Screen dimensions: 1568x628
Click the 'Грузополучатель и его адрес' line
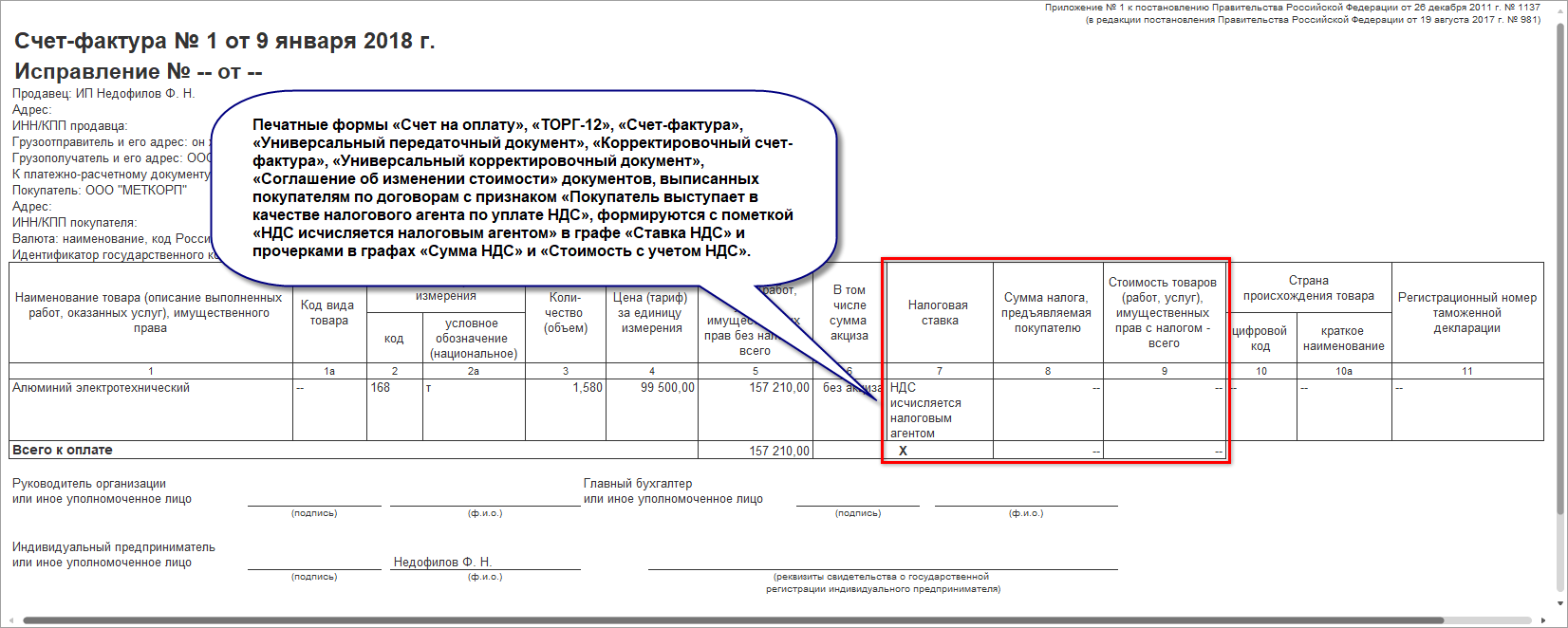pos(112,157)
